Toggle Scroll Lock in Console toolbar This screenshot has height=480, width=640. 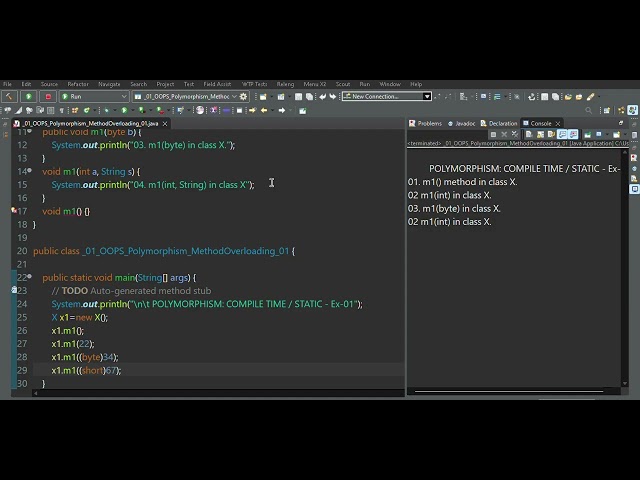point(540,134)
